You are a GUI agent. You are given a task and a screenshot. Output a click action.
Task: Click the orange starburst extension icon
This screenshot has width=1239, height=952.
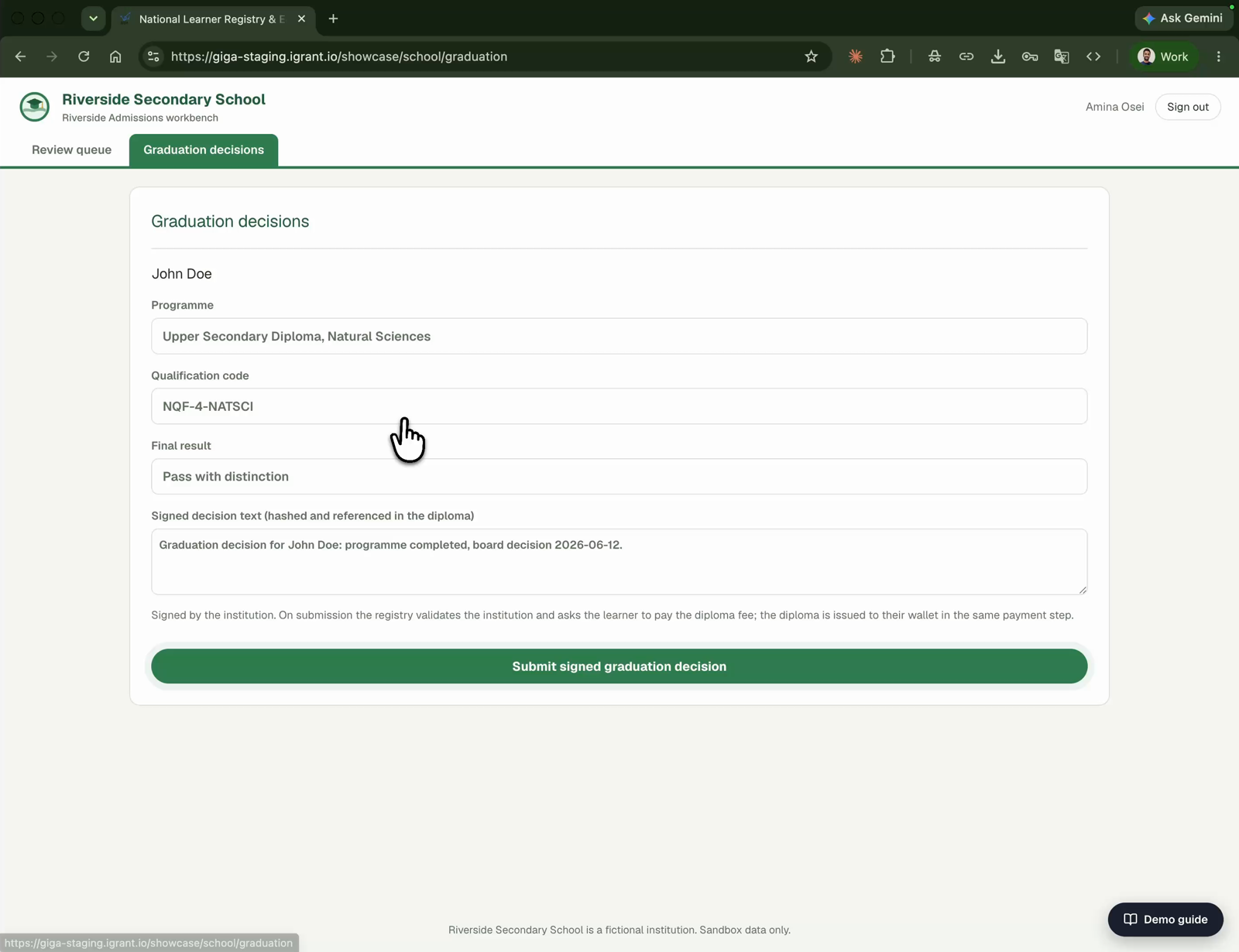[x=856, y=57]
